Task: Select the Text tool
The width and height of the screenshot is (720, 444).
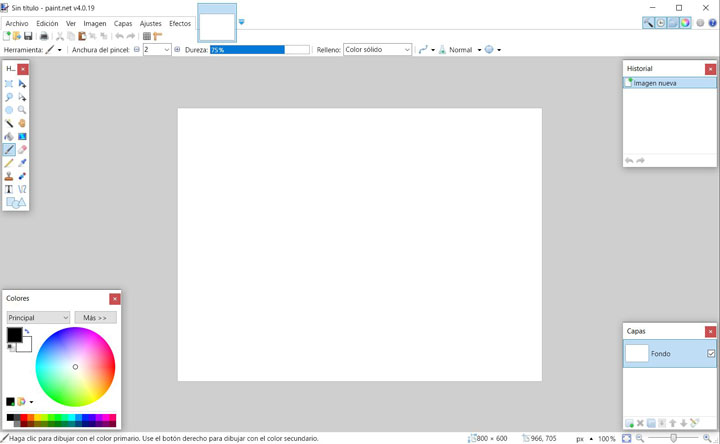Action: tap(9, 189)
